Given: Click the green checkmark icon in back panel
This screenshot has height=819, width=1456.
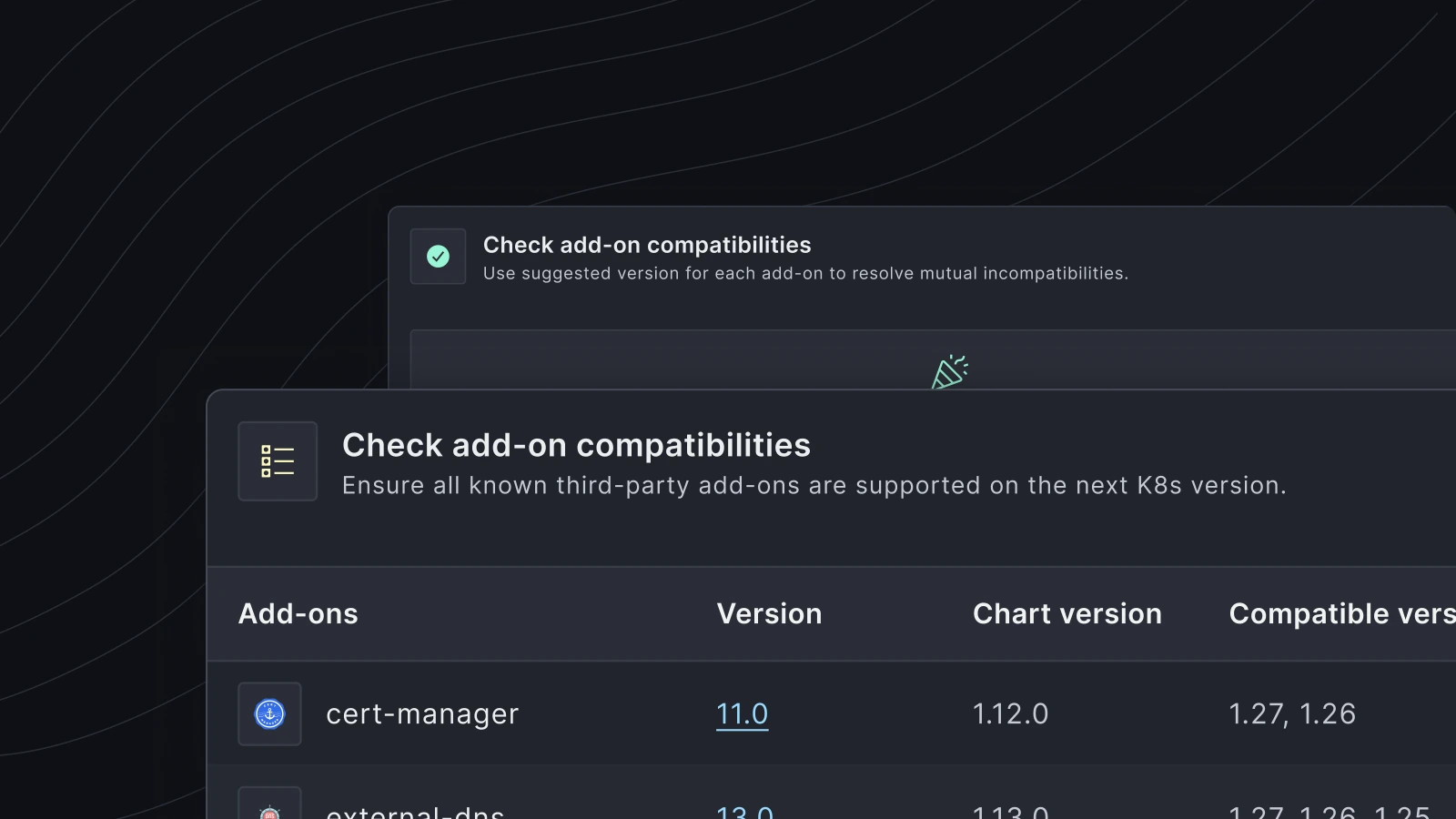Looking at the screenshot, I should pyautogui.click(x=438, y=257).
